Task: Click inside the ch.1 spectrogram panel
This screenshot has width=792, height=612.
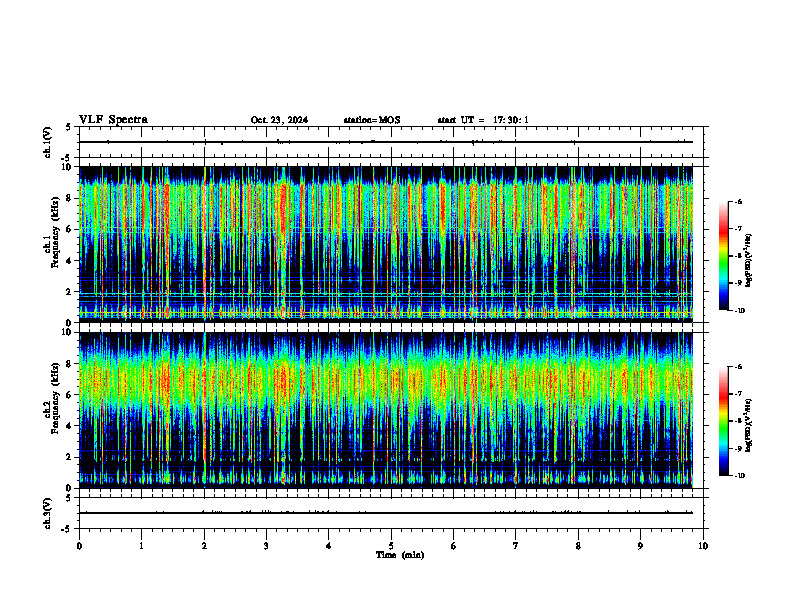Action: 386,244
